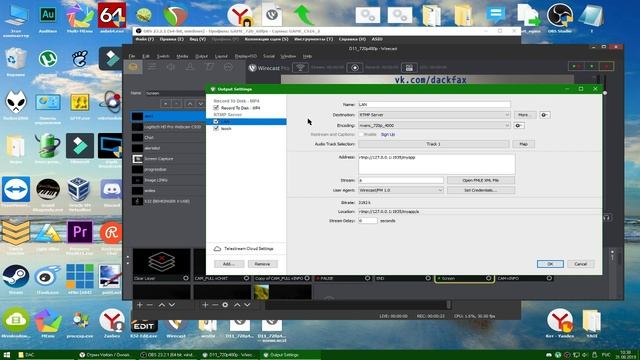Click gear icon in the second OBS bottom toolbar group
Image resolution: width=640 pixels, height=360 pixels.
click(x=225, y=305)
